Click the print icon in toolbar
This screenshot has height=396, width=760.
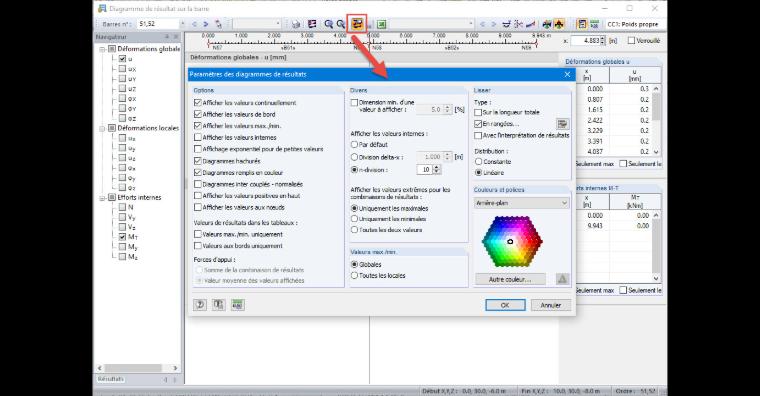click(296, 24)
